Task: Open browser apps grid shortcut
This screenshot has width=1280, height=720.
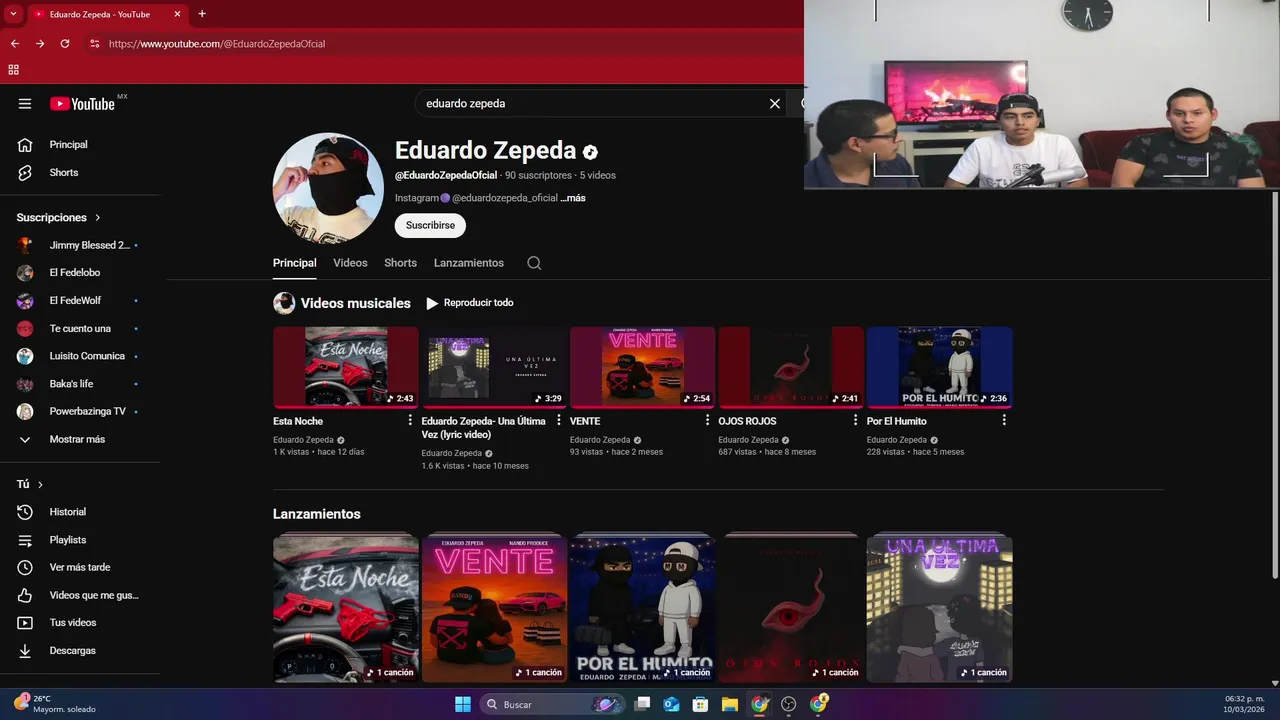Action: [x=14, y=70]
